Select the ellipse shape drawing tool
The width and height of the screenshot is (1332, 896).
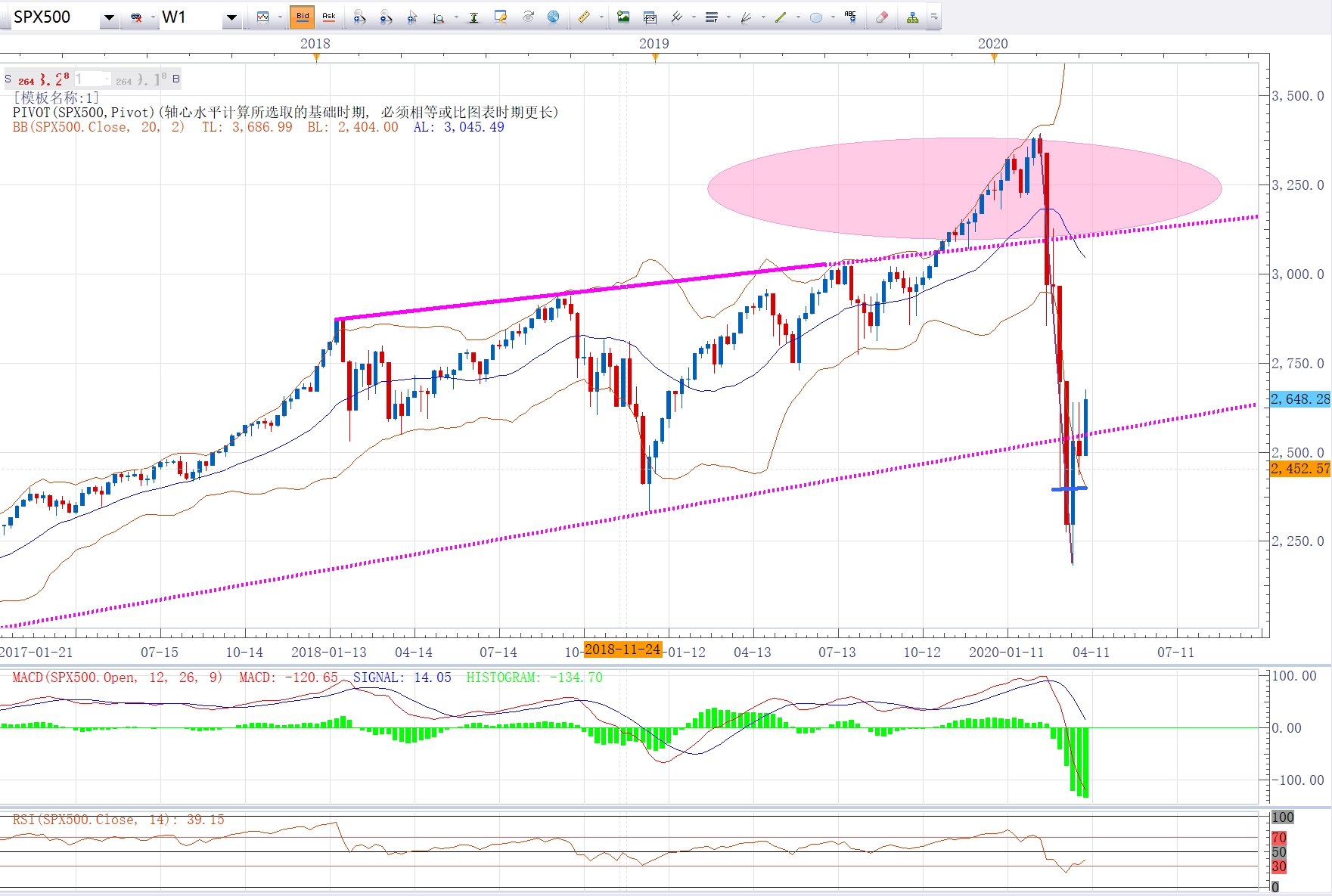coord(815,17)
